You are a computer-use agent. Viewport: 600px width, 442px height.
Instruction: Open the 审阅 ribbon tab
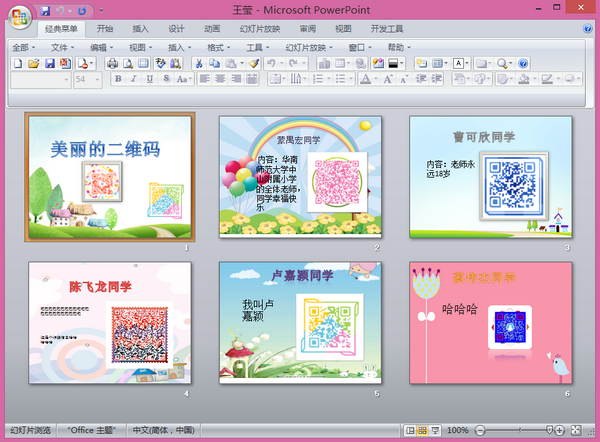coord(308,29)
